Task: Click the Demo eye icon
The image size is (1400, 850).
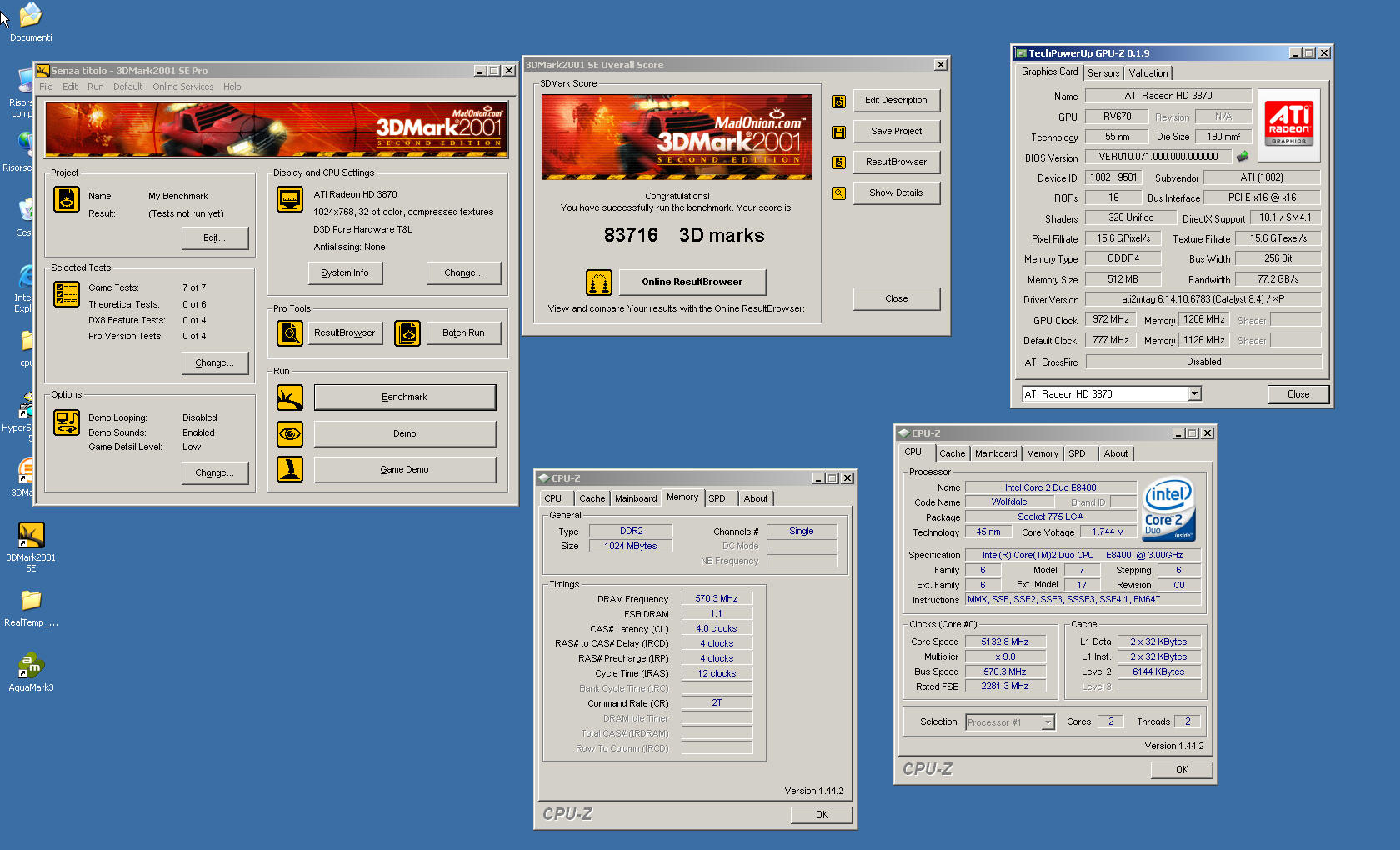Action: [290, 433]
